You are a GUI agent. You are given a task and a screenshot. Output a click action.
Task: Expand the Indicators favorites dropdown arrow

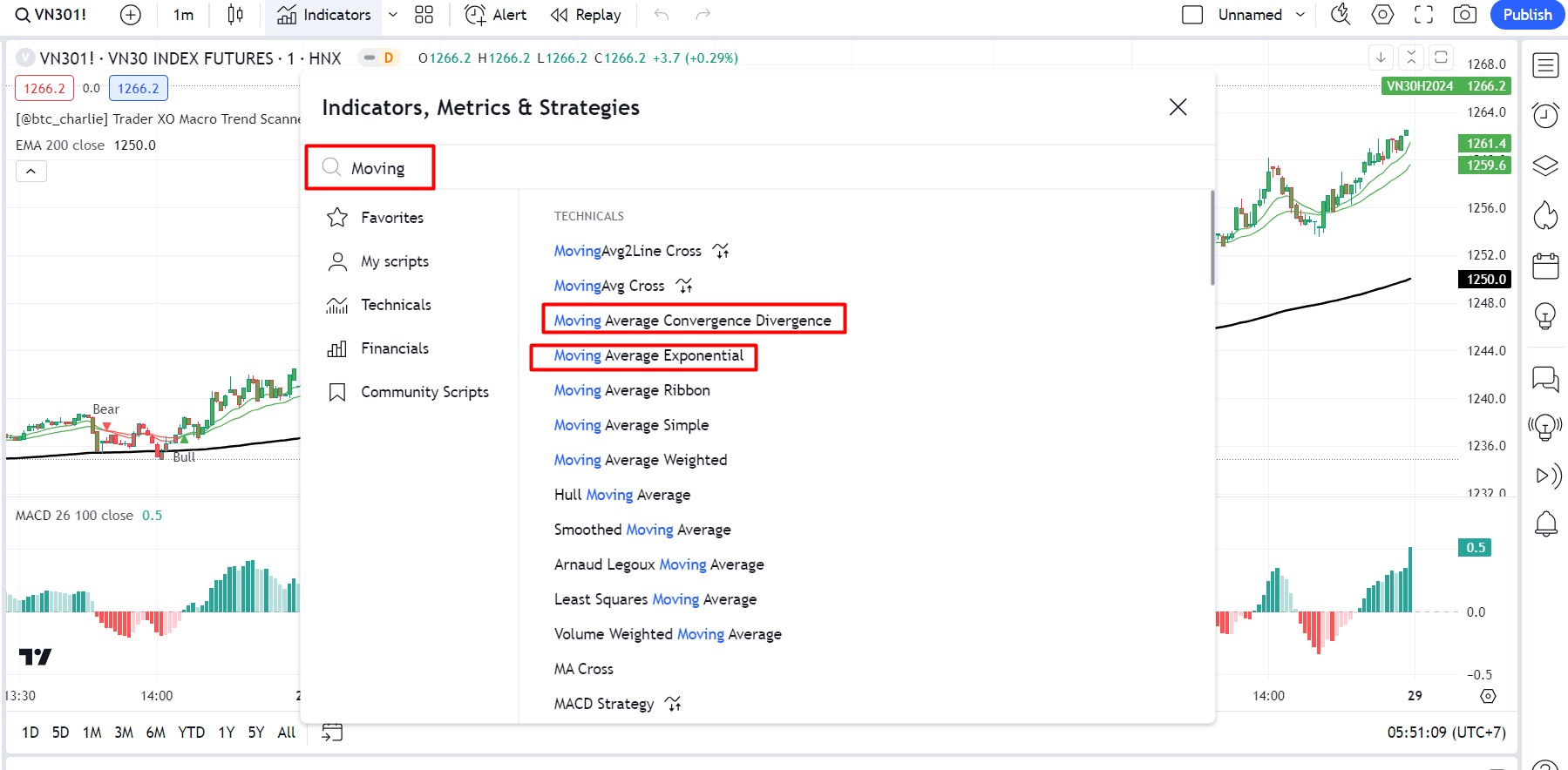tap(393, 15)
